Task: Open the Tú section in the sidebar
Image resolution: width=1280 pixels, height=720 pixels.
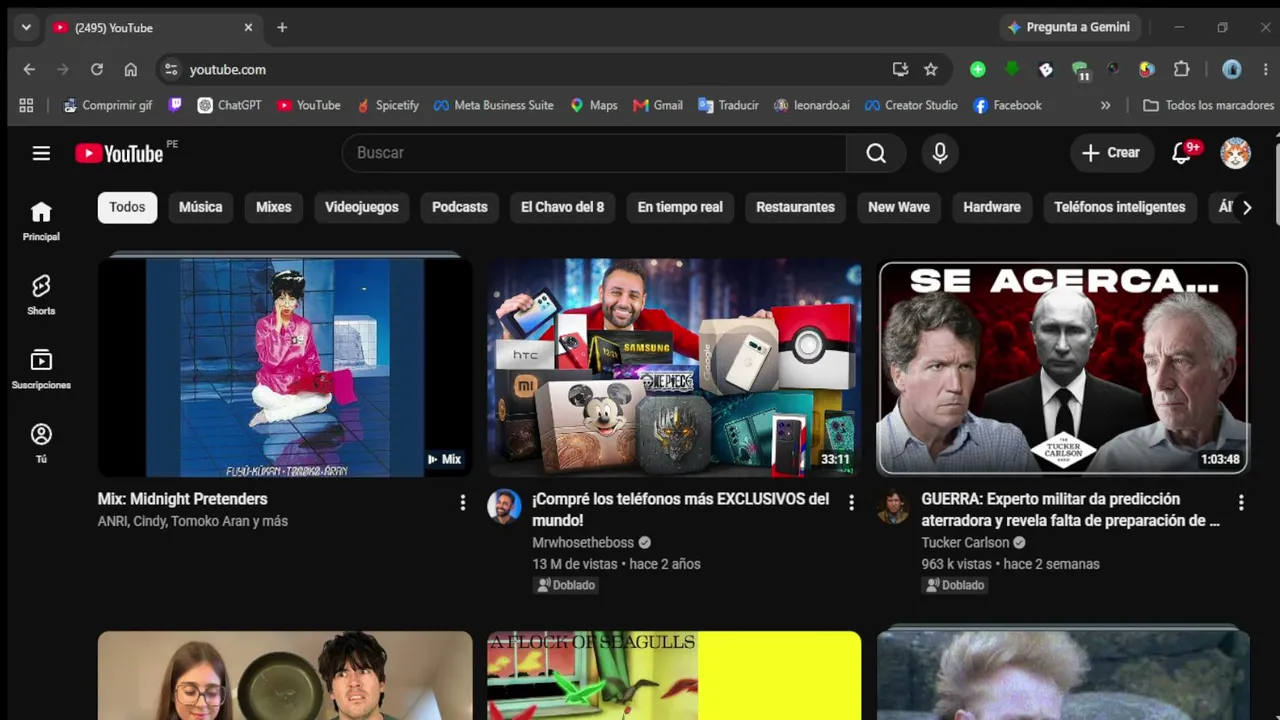Action: [x=41, y=443]
